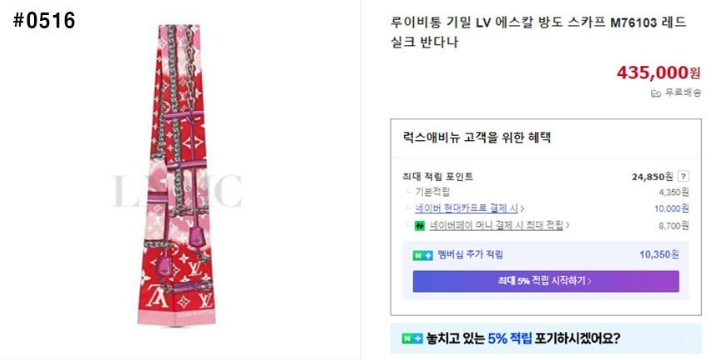Click the 멤버십 추가 적립 text
Image resolution: width=716 pixels, height=360 pixels.
pyautogui.click(x=470, y=255)
